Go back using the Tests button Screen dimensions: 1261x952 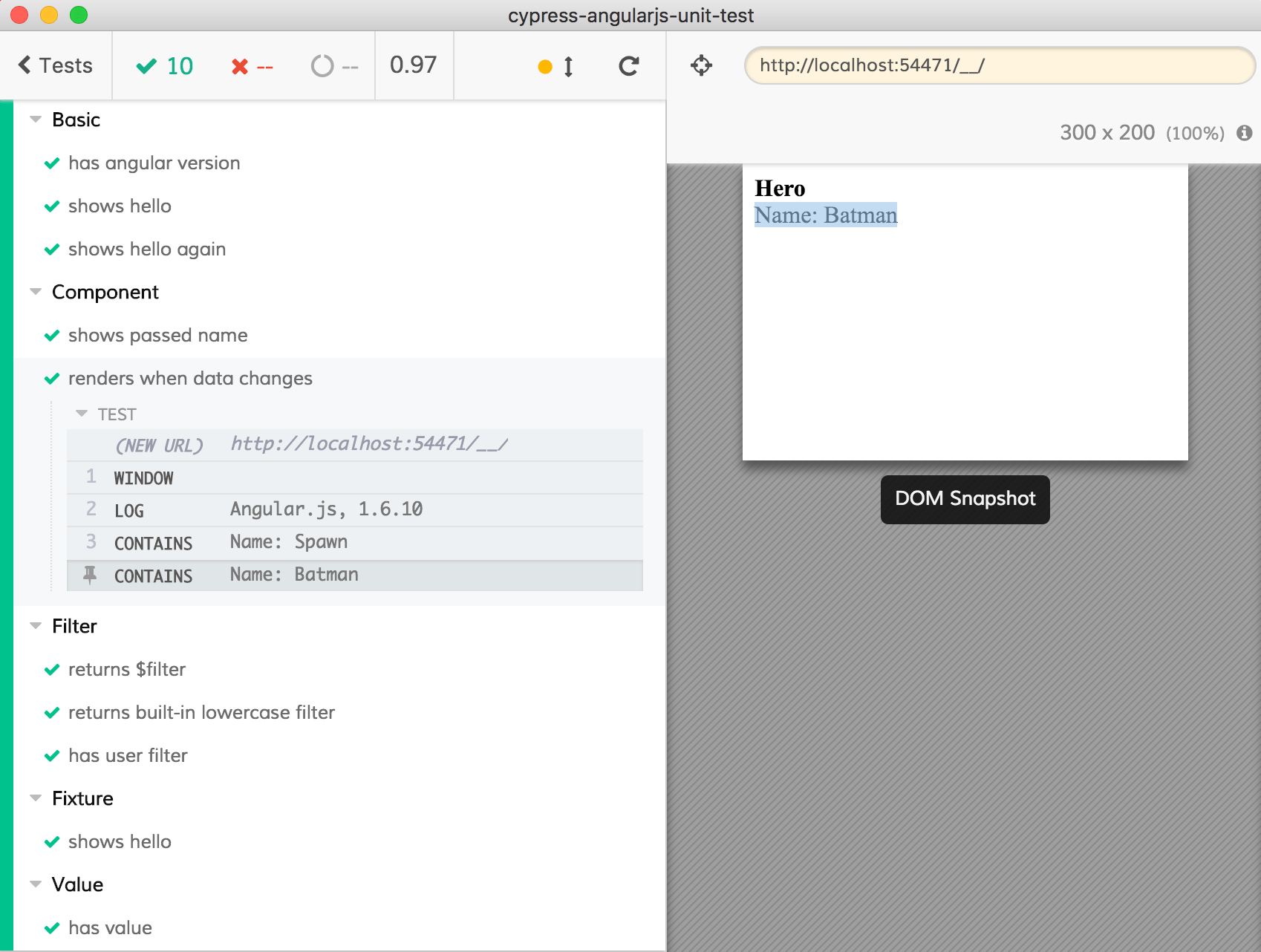click(x=57, y=65)
